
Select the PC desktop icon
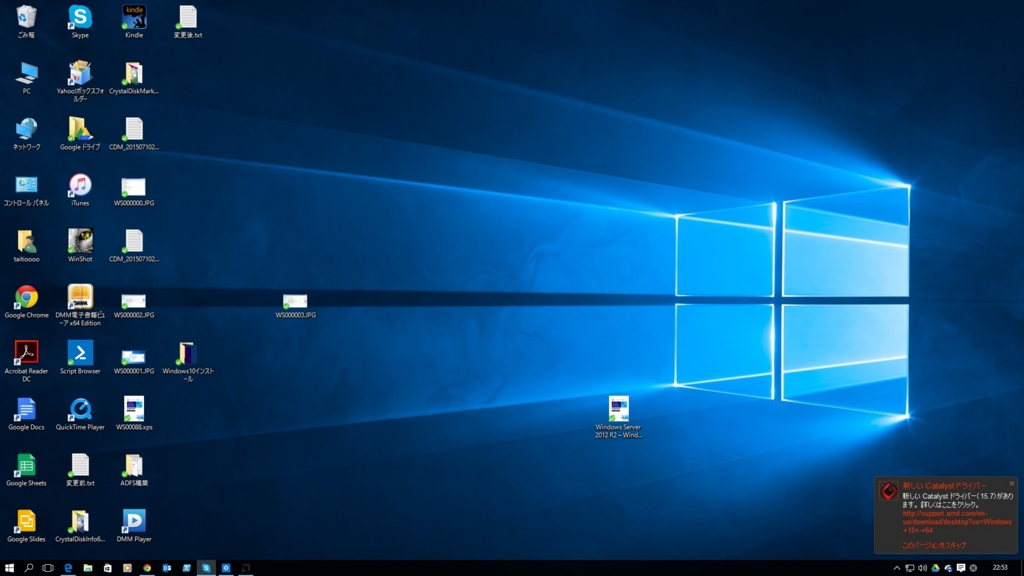pos(26,77)
